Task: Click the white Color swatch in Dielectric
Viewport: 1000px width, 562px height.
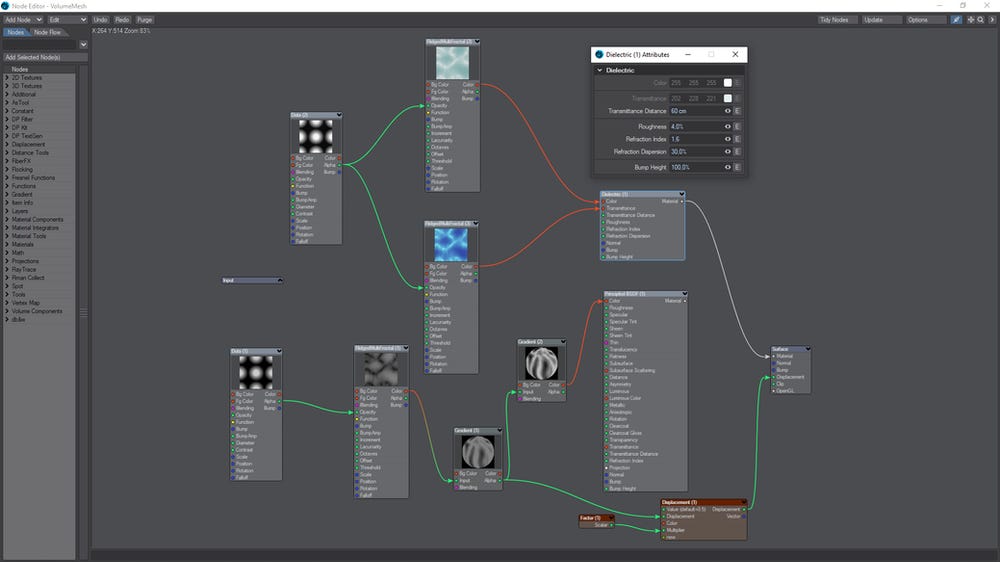Action: click(728, 83)
